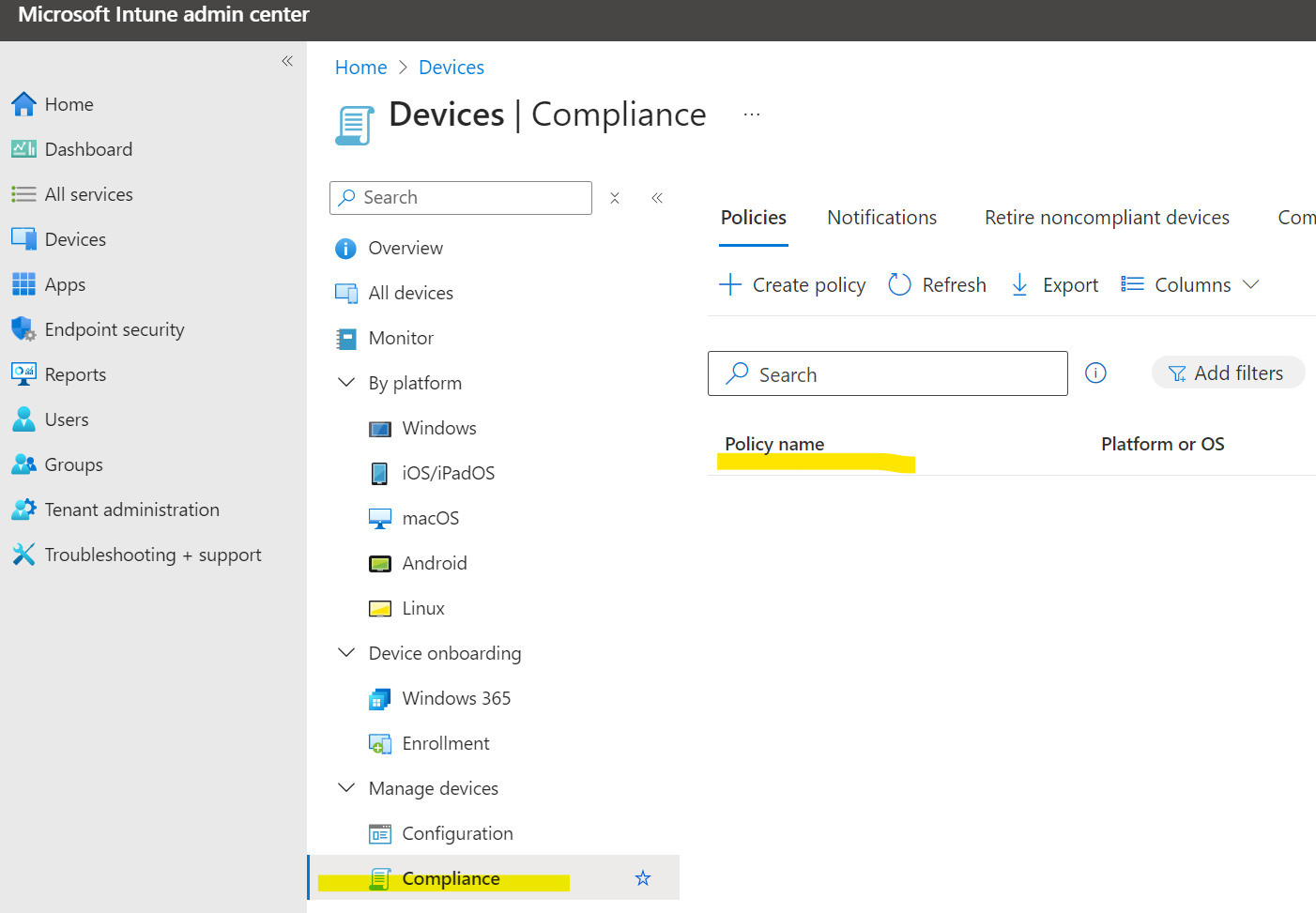Open Devices from the main sidebar

[x=59, y=239]
